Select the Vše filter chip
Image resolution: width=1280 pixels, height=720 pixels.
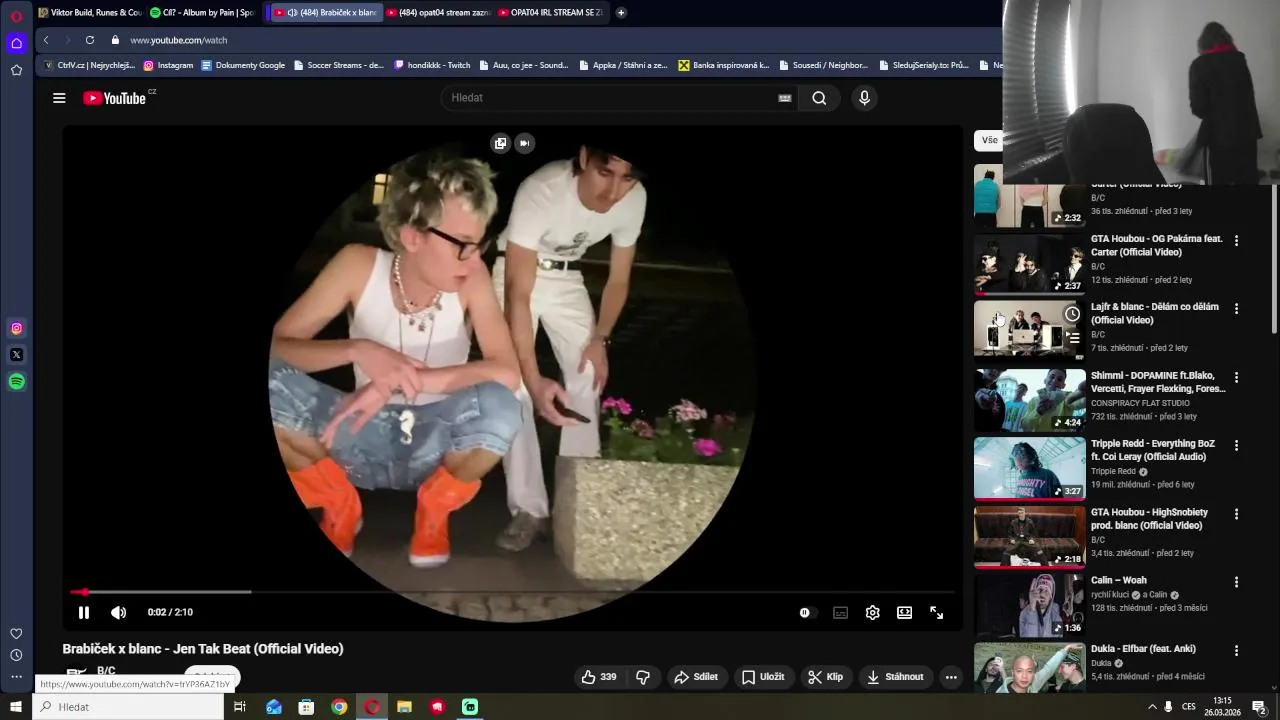988,140
